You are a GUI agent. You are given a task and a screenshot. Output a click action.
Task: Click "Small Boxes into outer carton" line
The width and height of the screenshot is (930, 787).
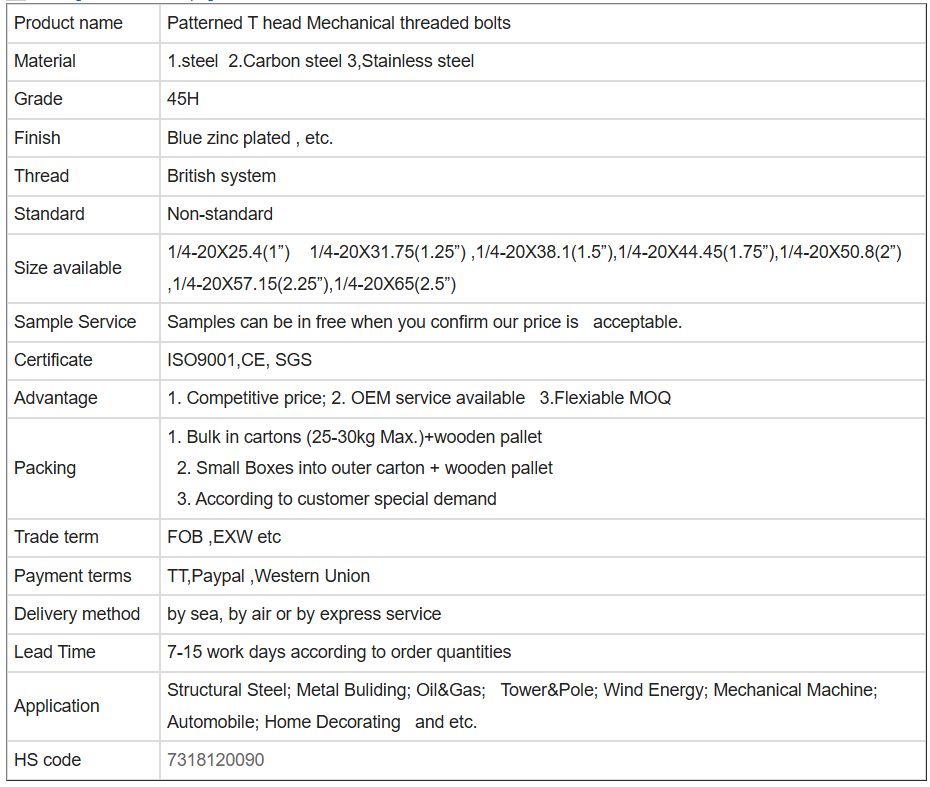(365, 468)
